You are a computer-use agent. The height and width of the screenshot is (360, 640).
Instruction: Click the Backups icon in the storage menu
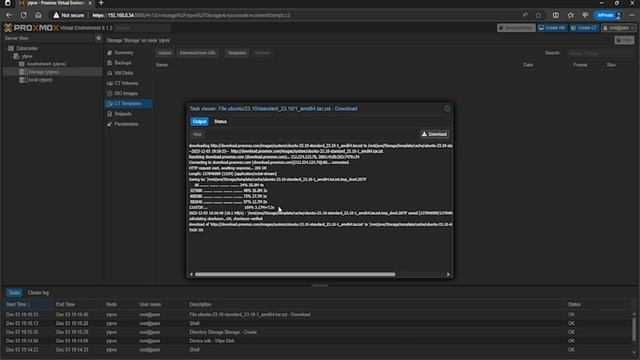109,63
